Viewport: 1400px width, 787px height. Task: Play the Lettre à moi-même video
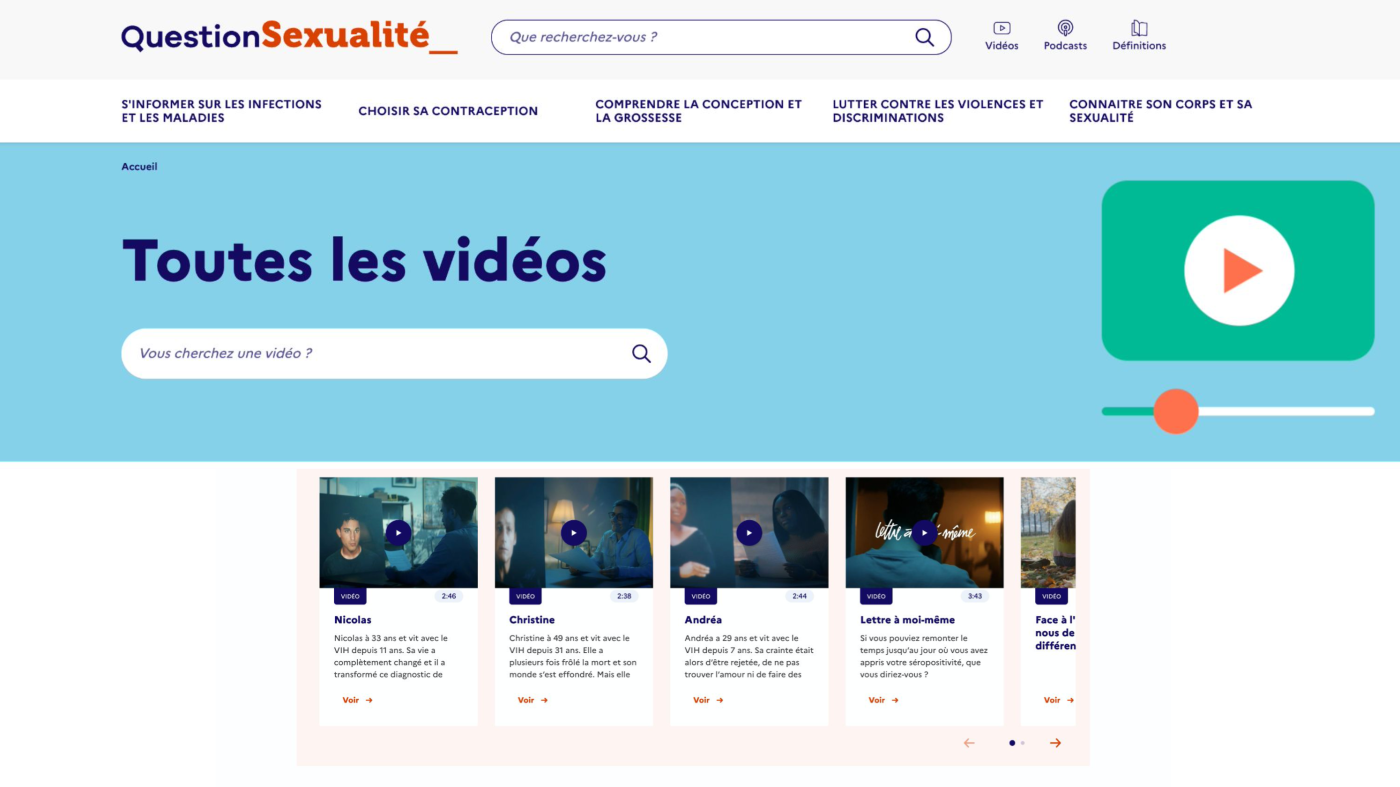tap(924, 533)
